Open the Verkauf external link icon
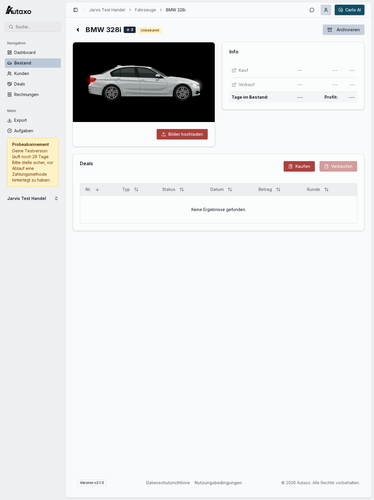374x500 pixels. coord(234,85)
